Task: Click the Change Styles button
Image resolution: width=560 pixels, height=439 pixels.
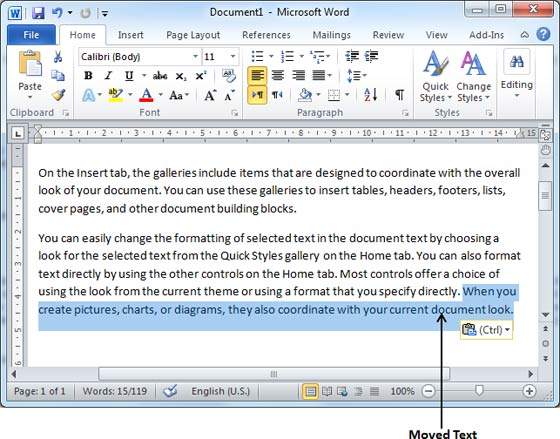Action: coord(474,76)
